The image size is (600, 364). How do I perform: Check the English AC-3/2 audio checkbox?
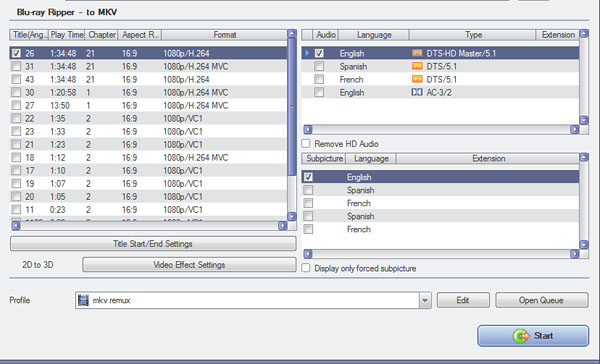point(319,92)
